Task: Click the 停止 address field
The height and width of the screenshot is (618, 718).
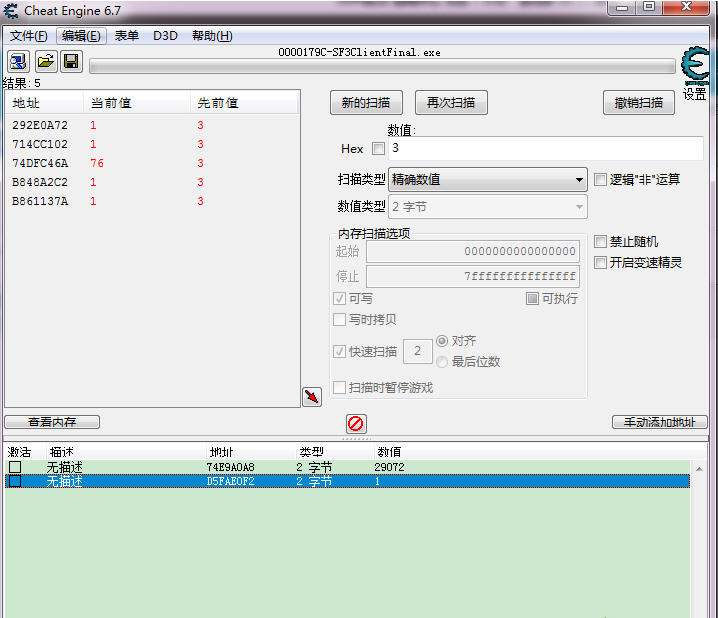Action: (x=473, y=276)
